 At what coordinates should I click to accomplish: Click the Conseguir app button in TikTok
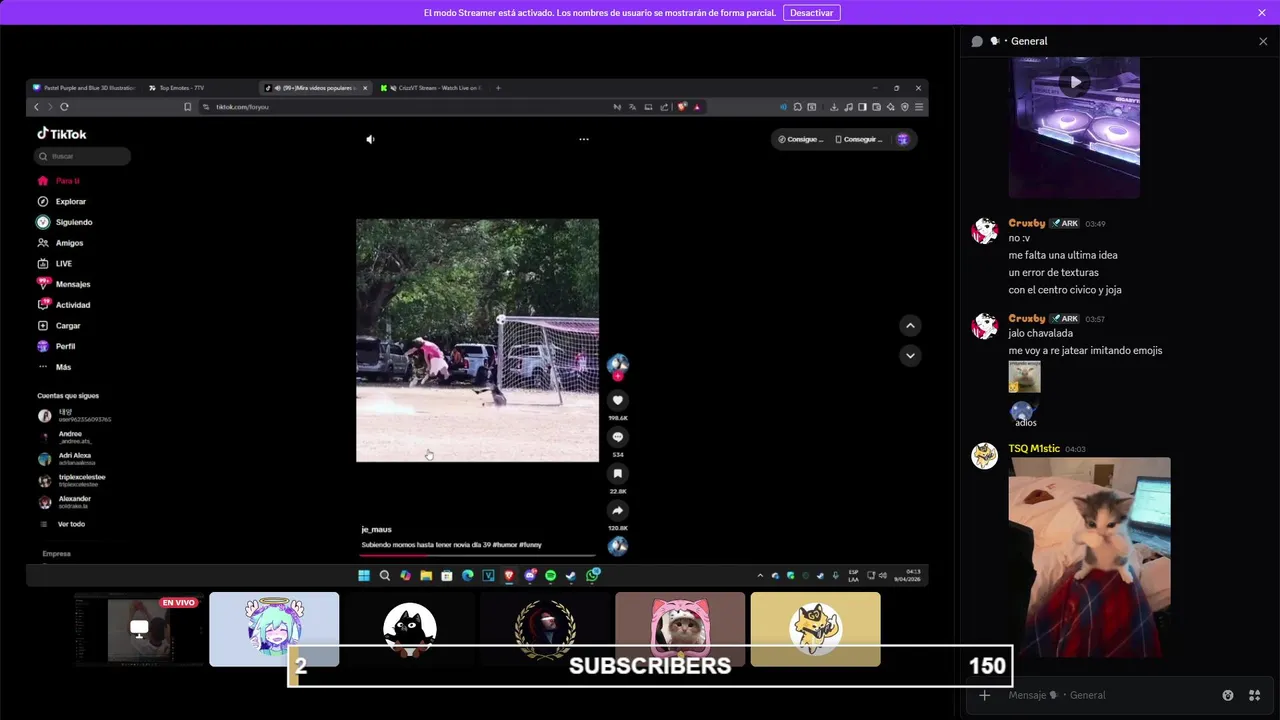(x=858, y=139)
